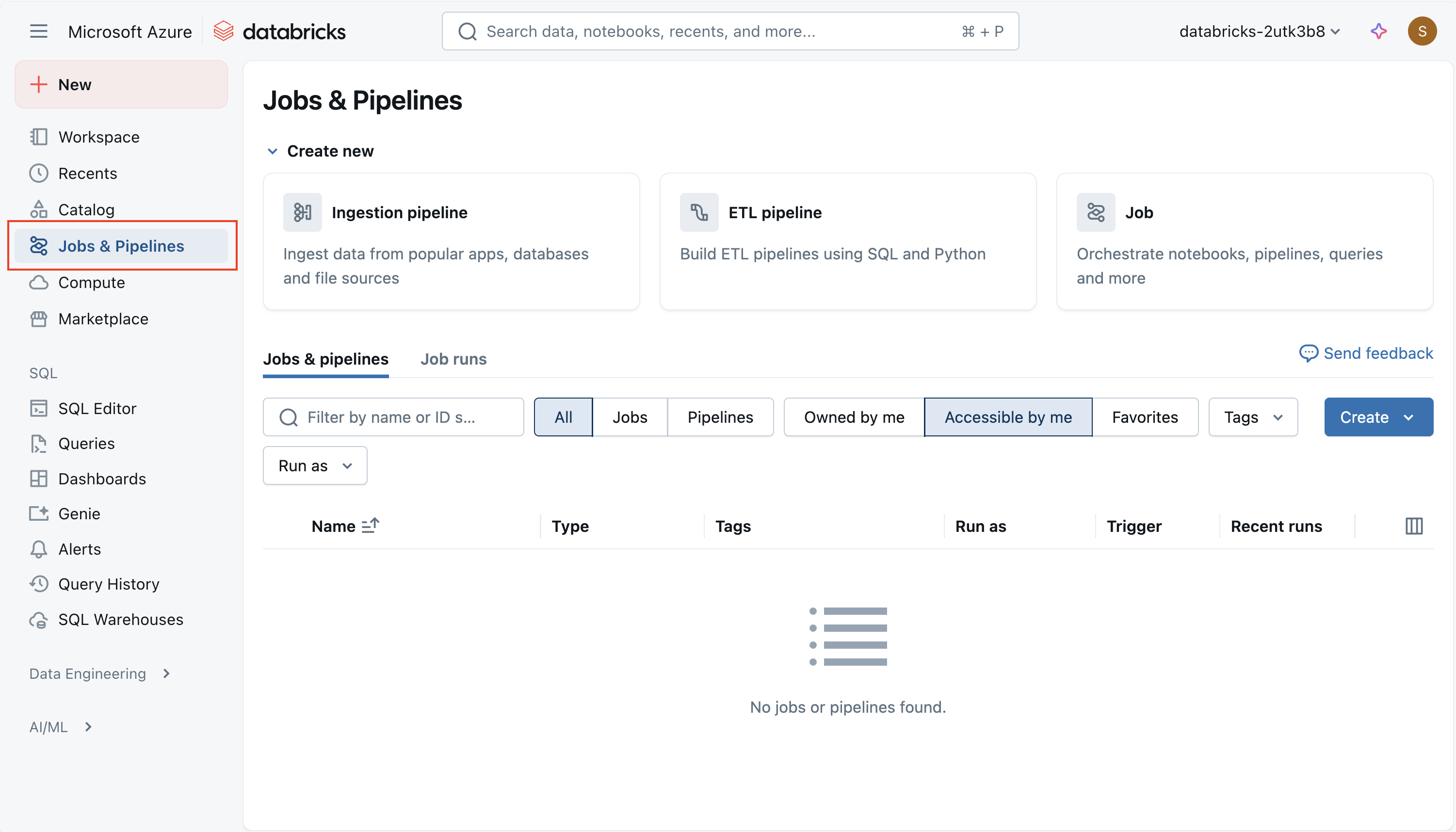This screenshot has height=832, width=1456.
Task: Open Query History from the sidebar
Action: point(109,584)
